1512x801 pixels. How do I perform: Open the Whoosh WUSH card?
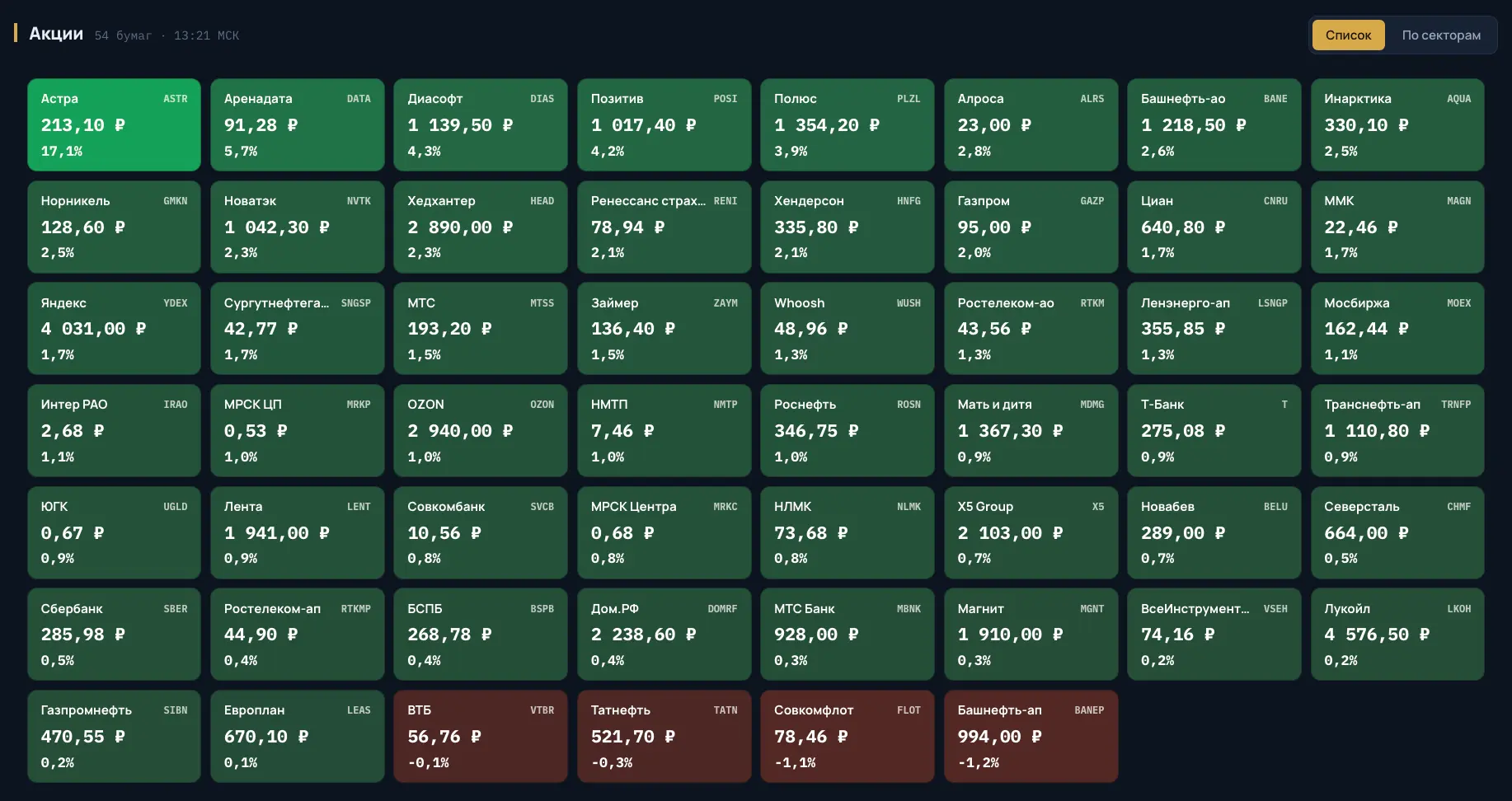point(848,329)
